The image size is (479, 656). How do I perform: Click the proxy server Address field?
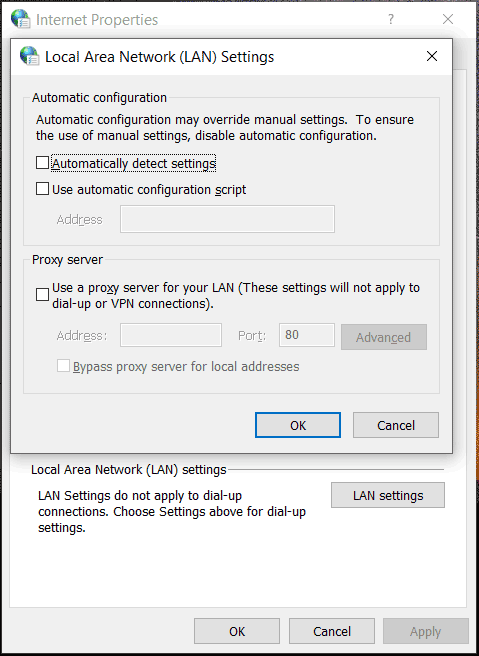tap(171, 335)
